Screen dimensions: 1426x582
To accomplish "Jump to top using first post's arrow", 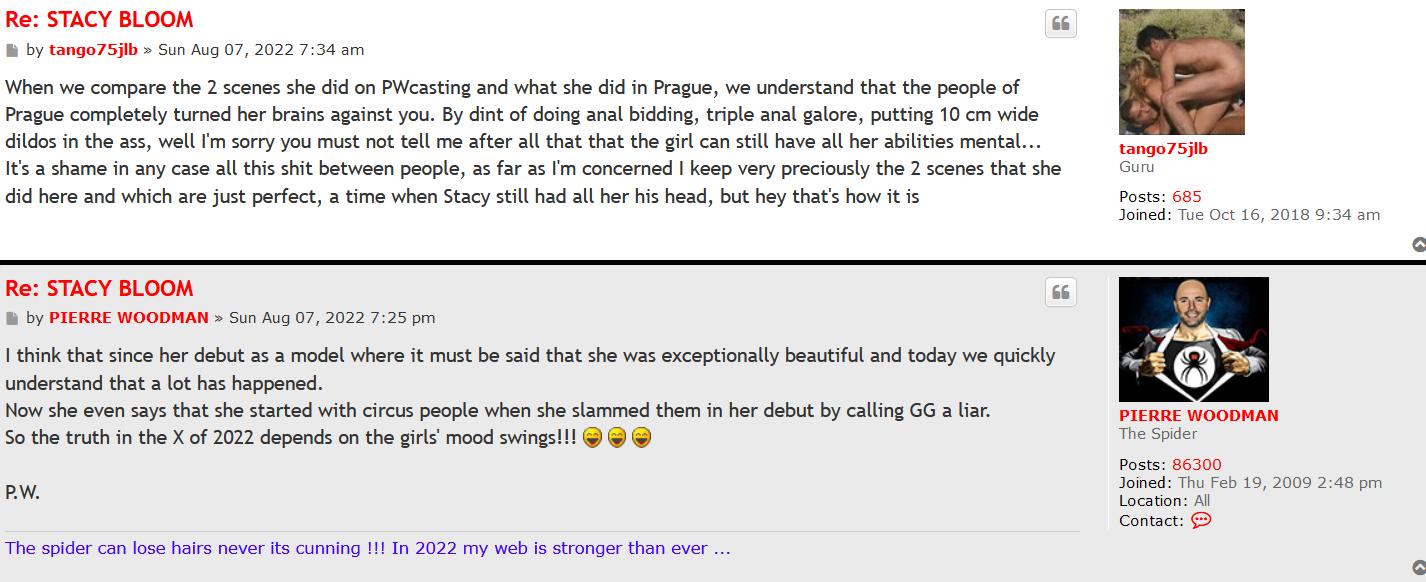I will (x=1418, y=245).
